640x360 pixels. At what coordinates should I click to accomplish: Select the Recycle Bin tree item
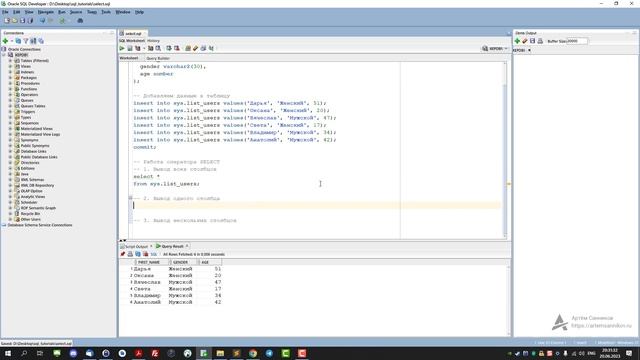[30, 213]
